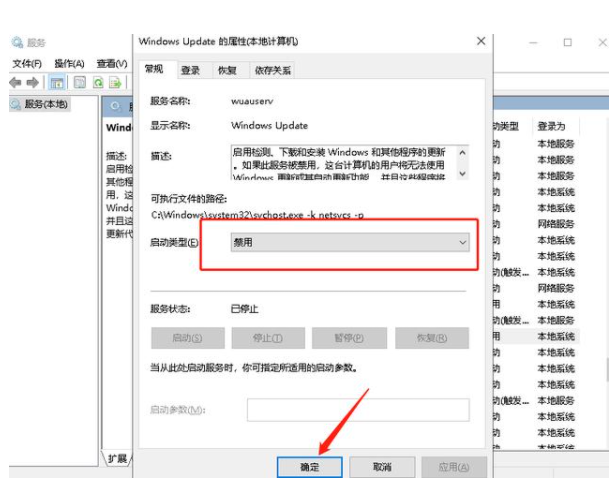
Task: Click the disabled 应用(A) button
Action: pos(454,467)
